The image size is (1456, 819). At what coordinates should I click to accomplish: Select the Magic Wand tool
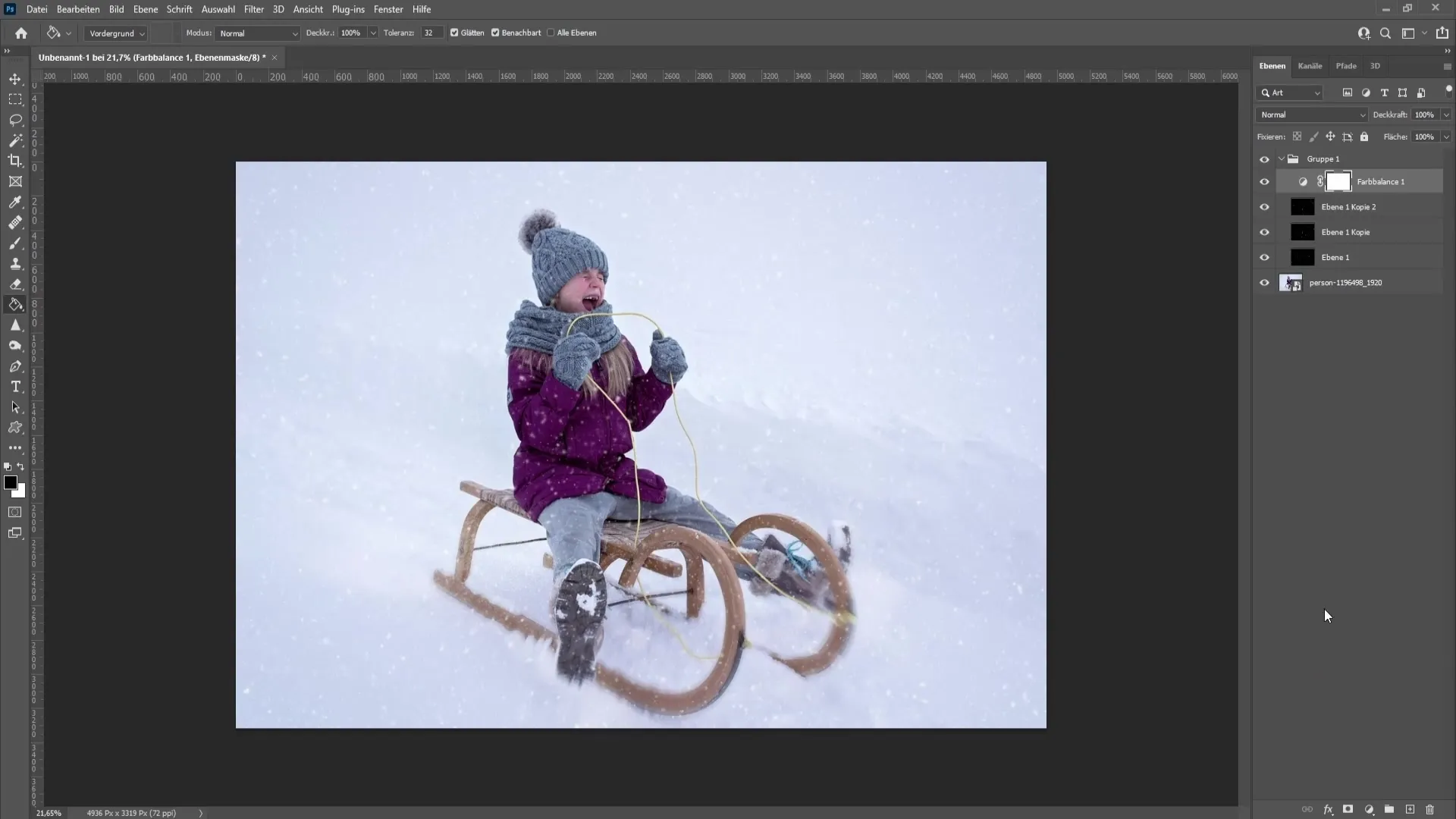pos(14,140)
